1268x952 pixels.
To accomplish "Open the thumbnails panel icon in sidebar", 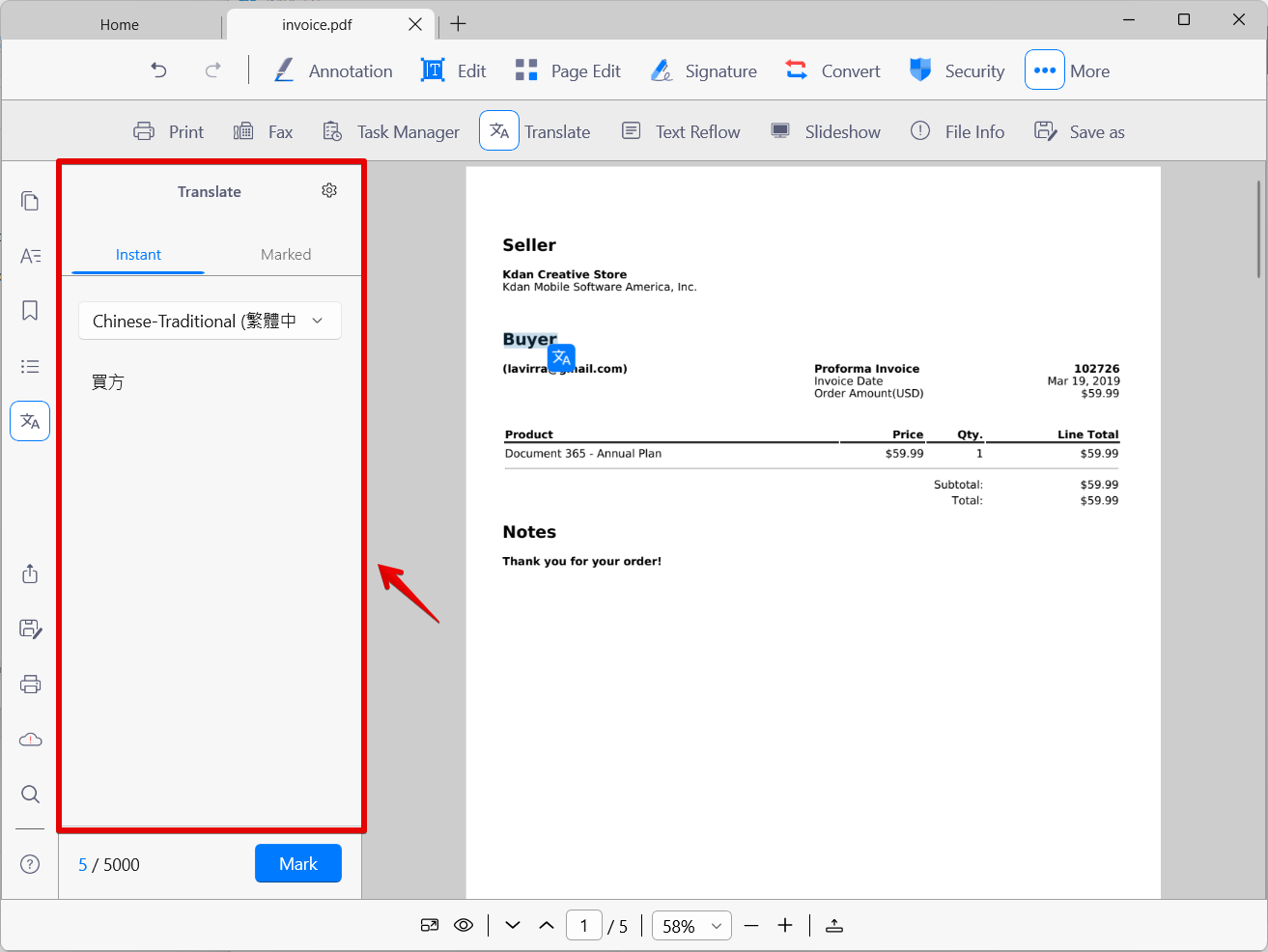I will [30, 201].
